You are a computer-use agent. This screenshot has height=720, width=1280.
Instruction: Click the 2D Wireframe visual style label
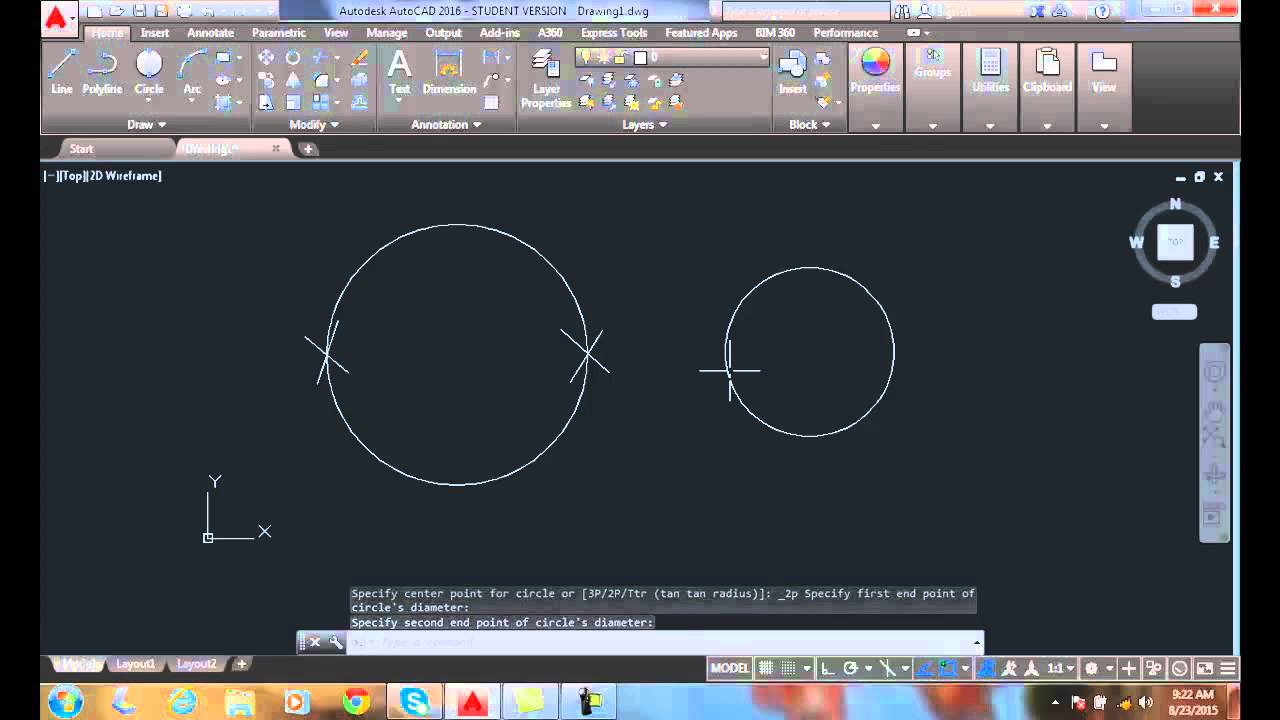[x=125, y=176]
